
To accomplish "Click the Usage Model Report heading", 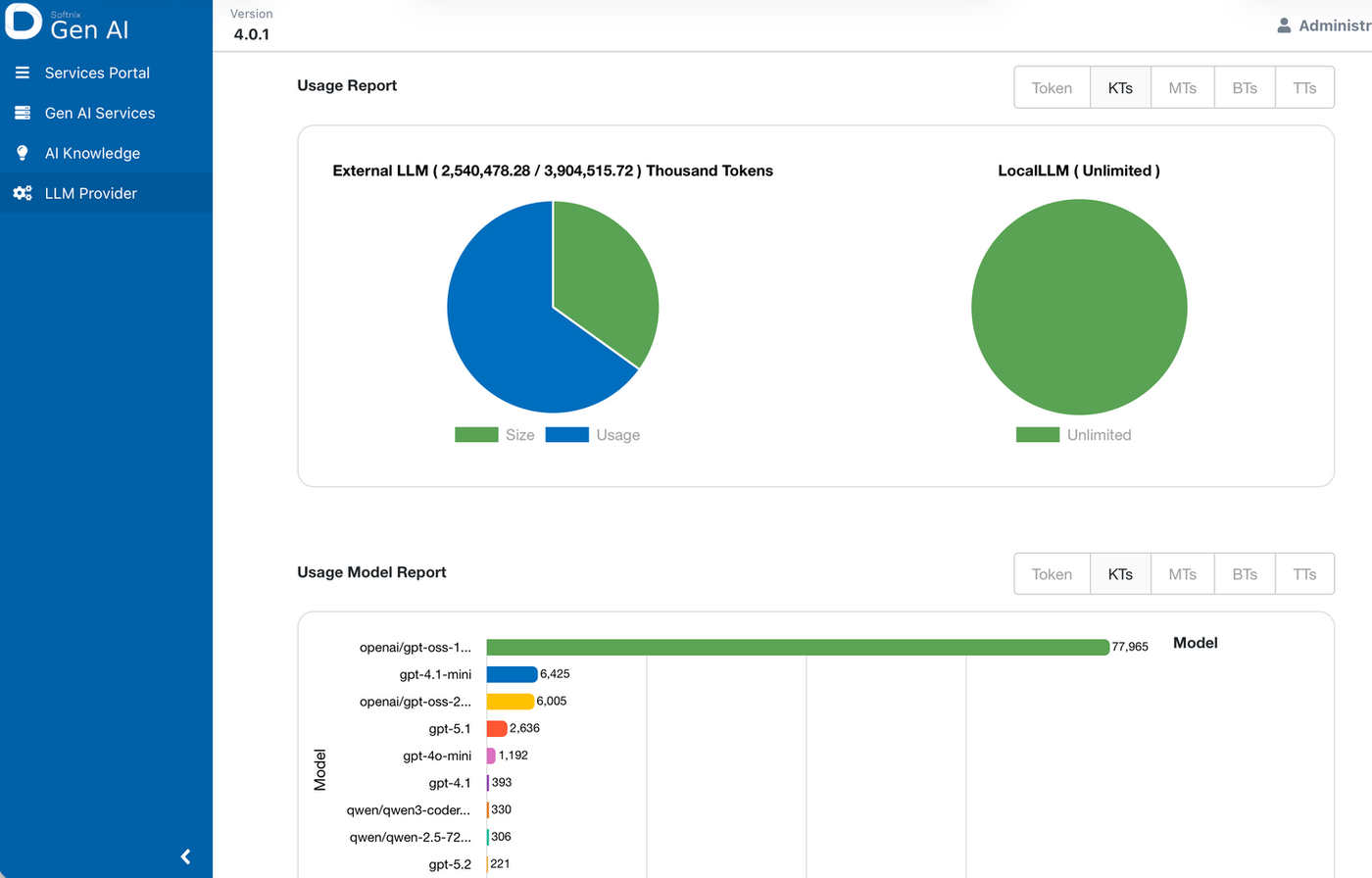I will [x=371, y=572].
